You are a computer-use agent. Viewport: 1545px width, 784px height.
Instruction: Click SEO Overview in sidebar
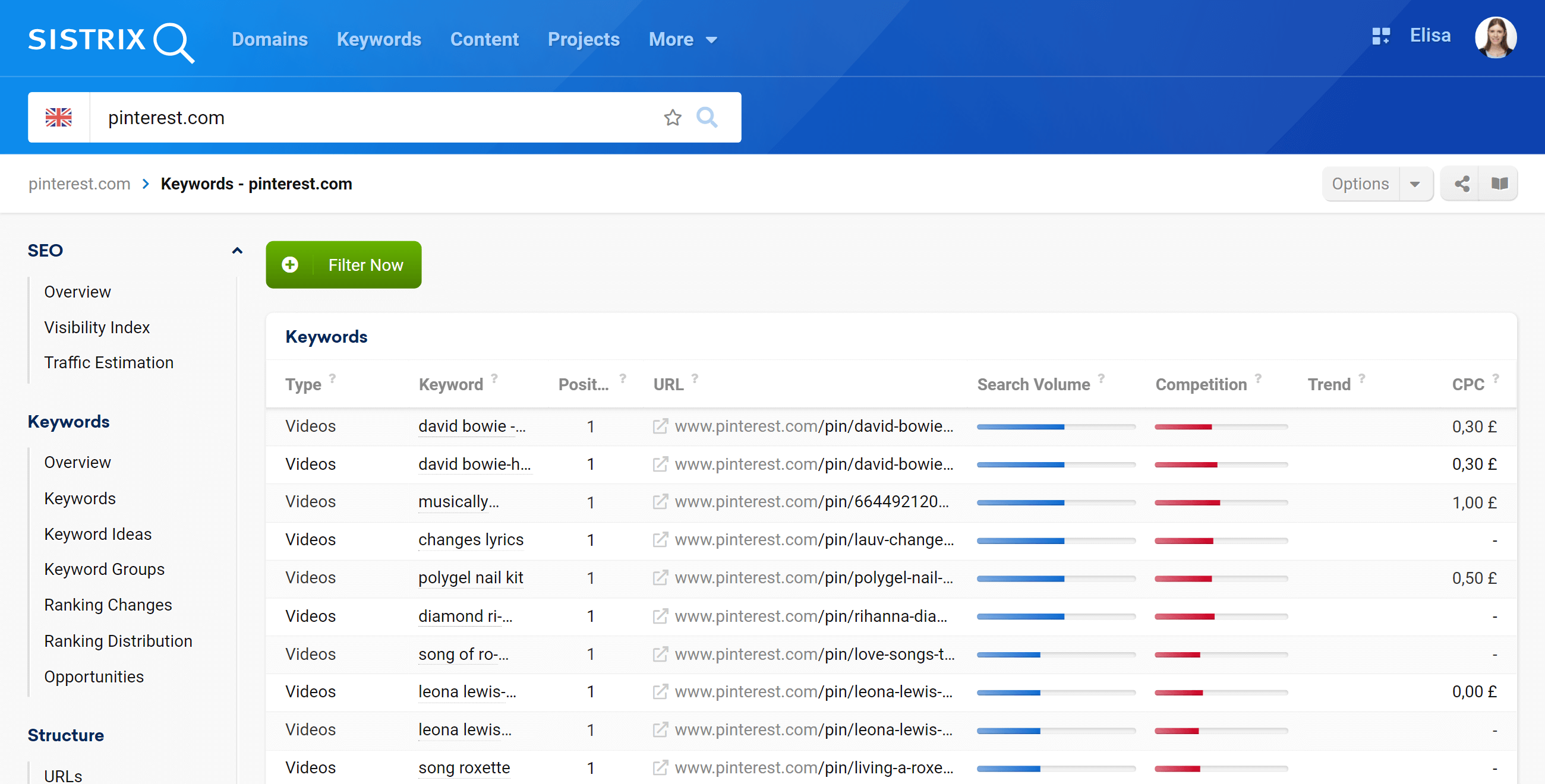coord(77,292)
